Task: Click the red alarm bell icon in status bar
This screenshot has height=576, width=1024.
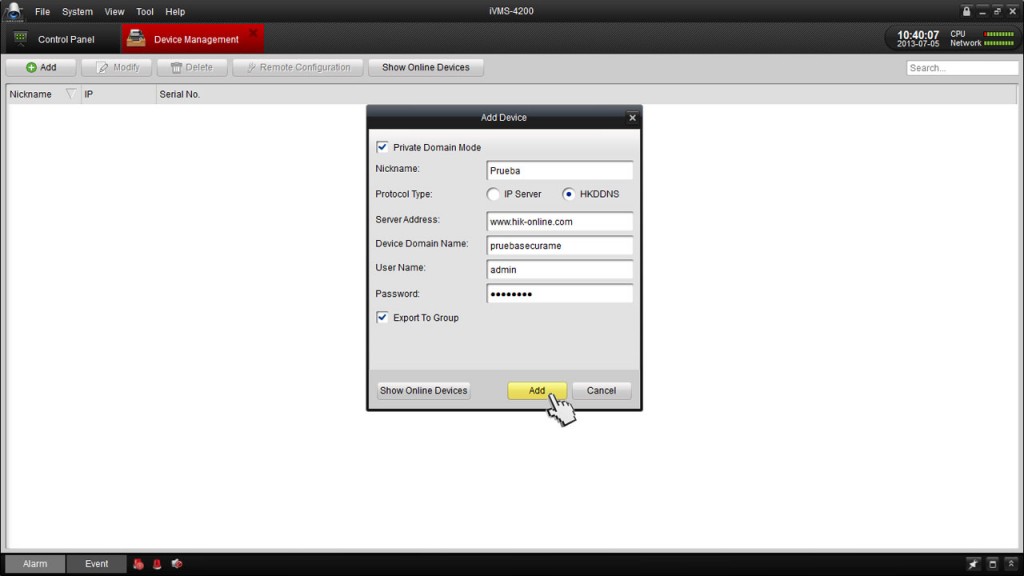Action: click(x=157, y=564)
